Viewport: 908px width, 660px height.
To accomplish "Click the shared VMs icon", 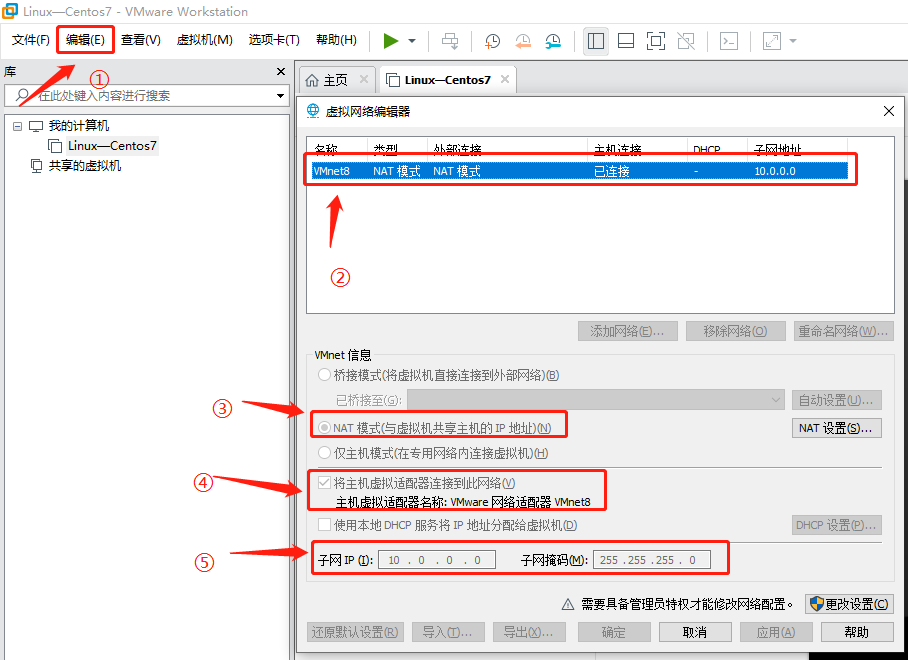I will coord(36,166).
